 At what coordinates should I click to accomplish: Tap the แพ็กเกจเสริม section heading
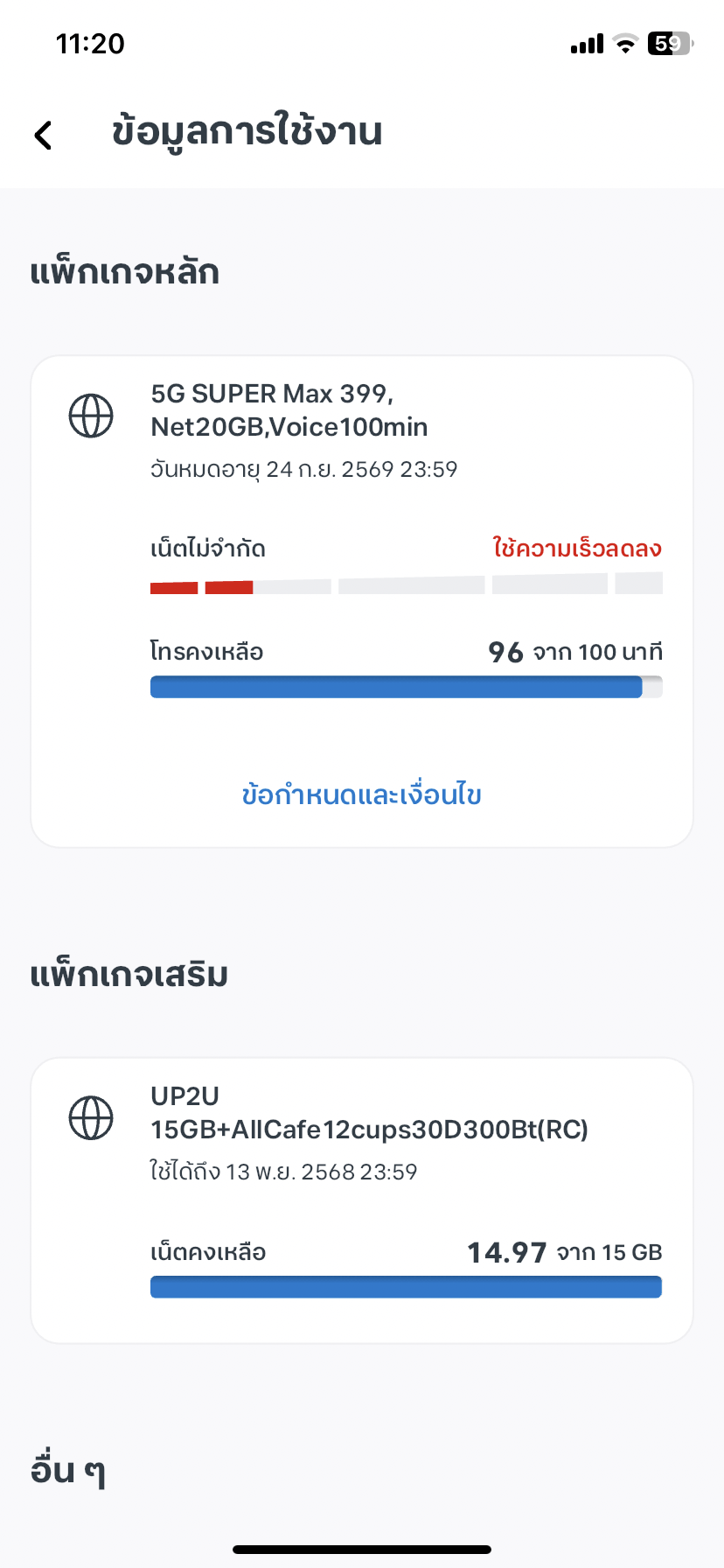(x=129, y=975)
